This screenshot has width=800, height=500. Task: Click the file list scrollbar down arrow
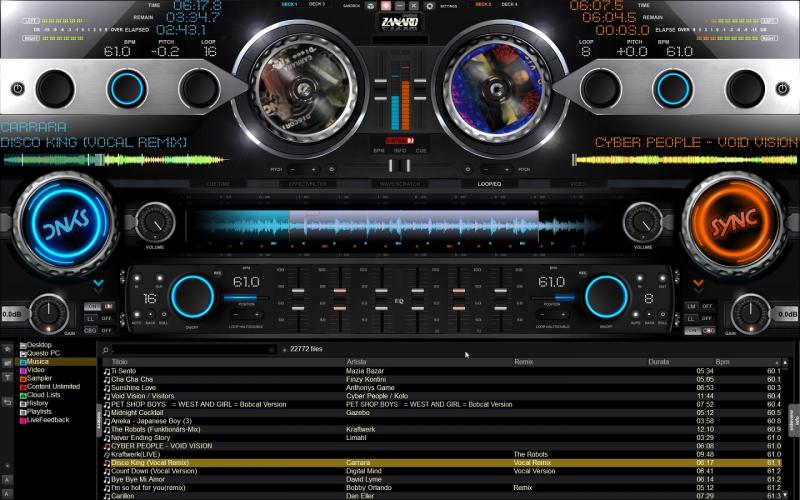click(x=785, y=495)
